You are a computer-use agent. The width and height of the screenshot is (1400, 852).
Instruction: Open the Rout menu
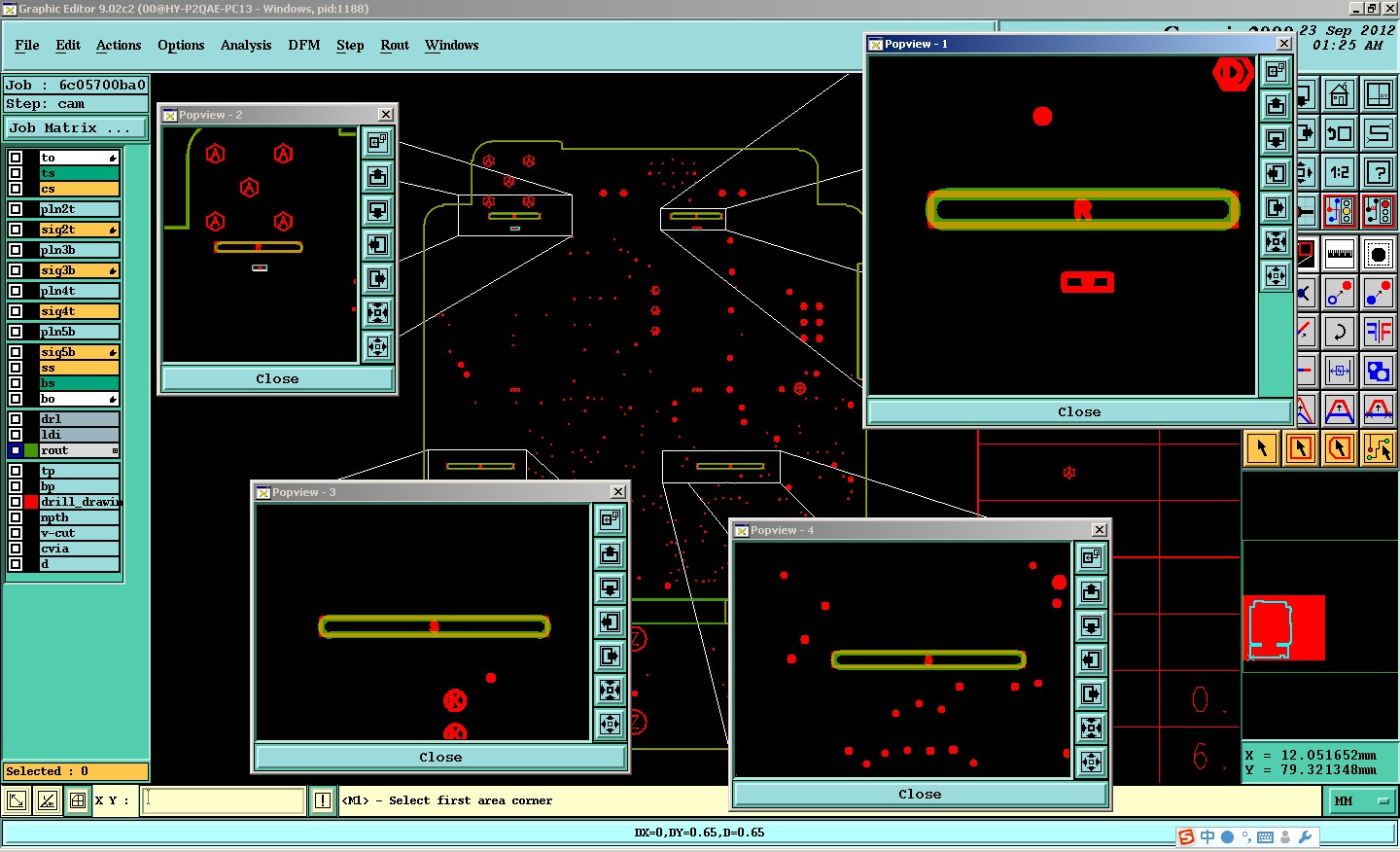(x=395, y=45)
